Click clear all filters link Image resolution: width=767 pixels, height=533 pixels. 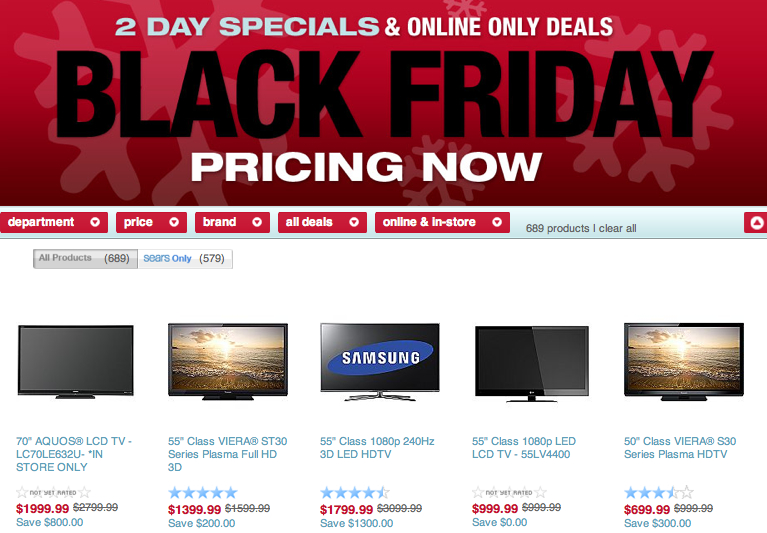617,228
